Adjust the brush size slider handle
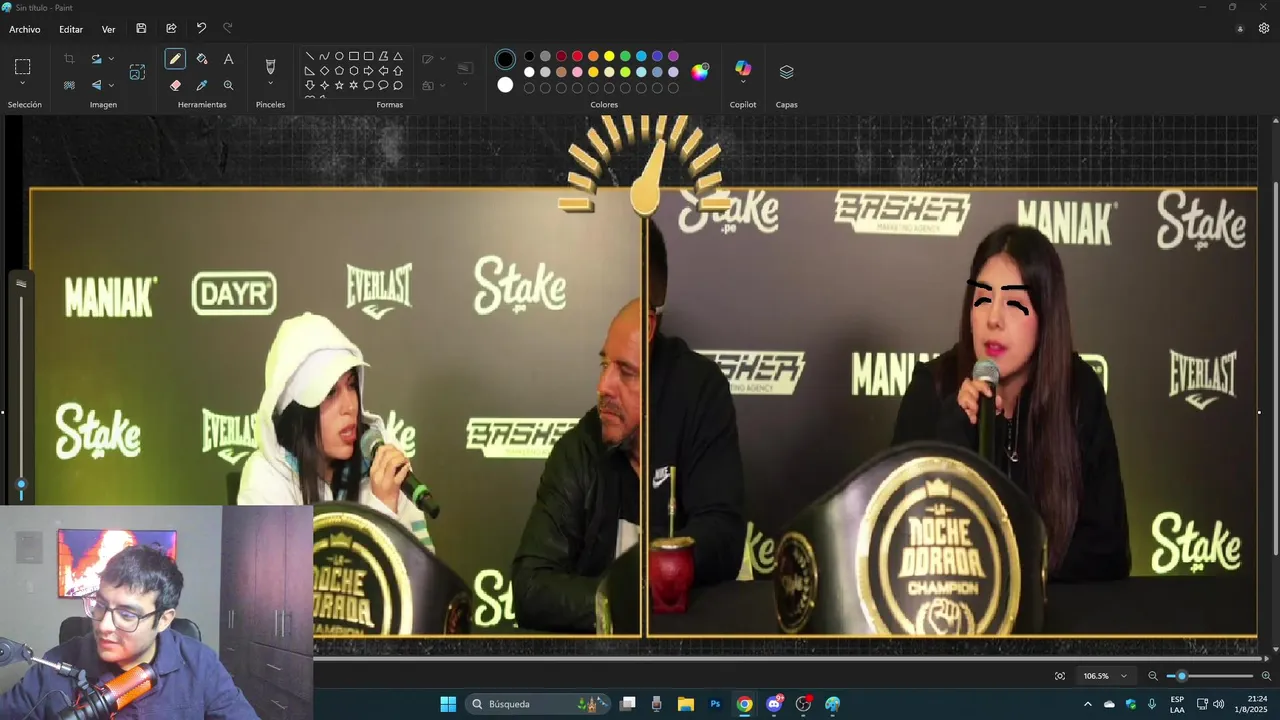 tap(20, 484)
